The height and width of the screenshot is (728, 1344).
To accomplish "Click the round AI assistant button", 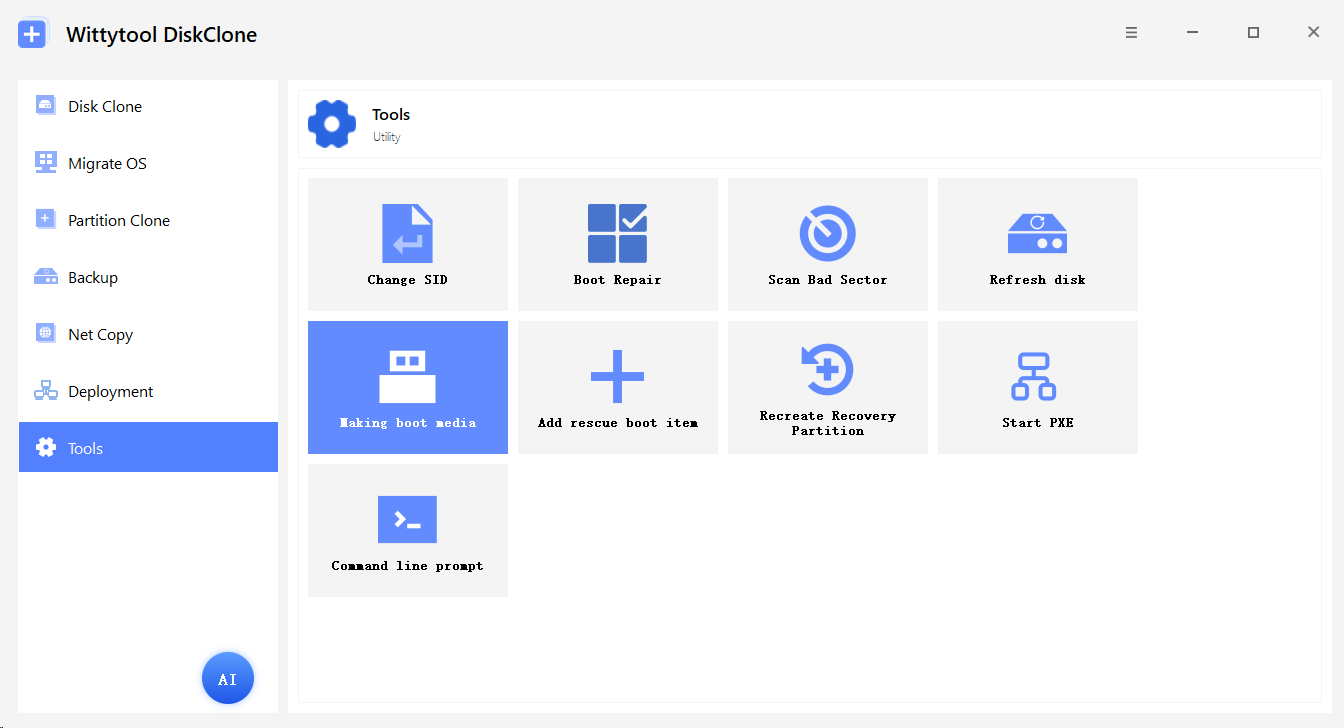I will coord(228,679).
